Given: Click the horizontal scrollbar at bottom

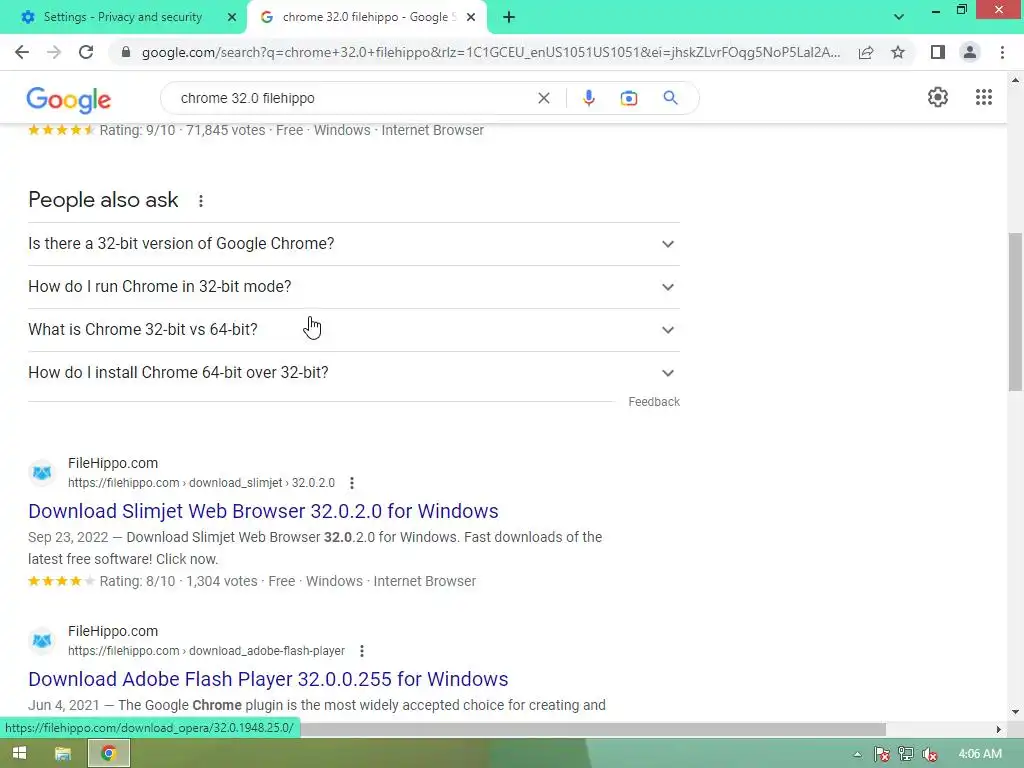Looking at the screenshot, I should (592, 729).
